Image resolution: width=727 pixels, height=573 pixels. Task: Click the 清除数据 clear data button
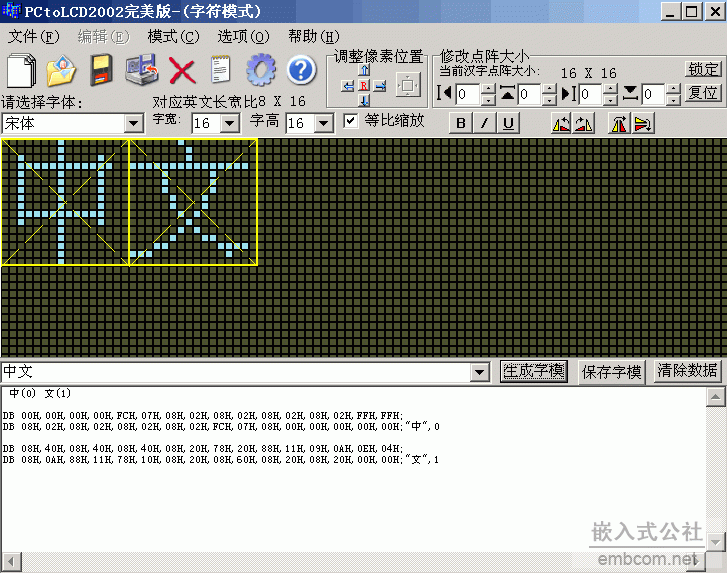point(688,371)
